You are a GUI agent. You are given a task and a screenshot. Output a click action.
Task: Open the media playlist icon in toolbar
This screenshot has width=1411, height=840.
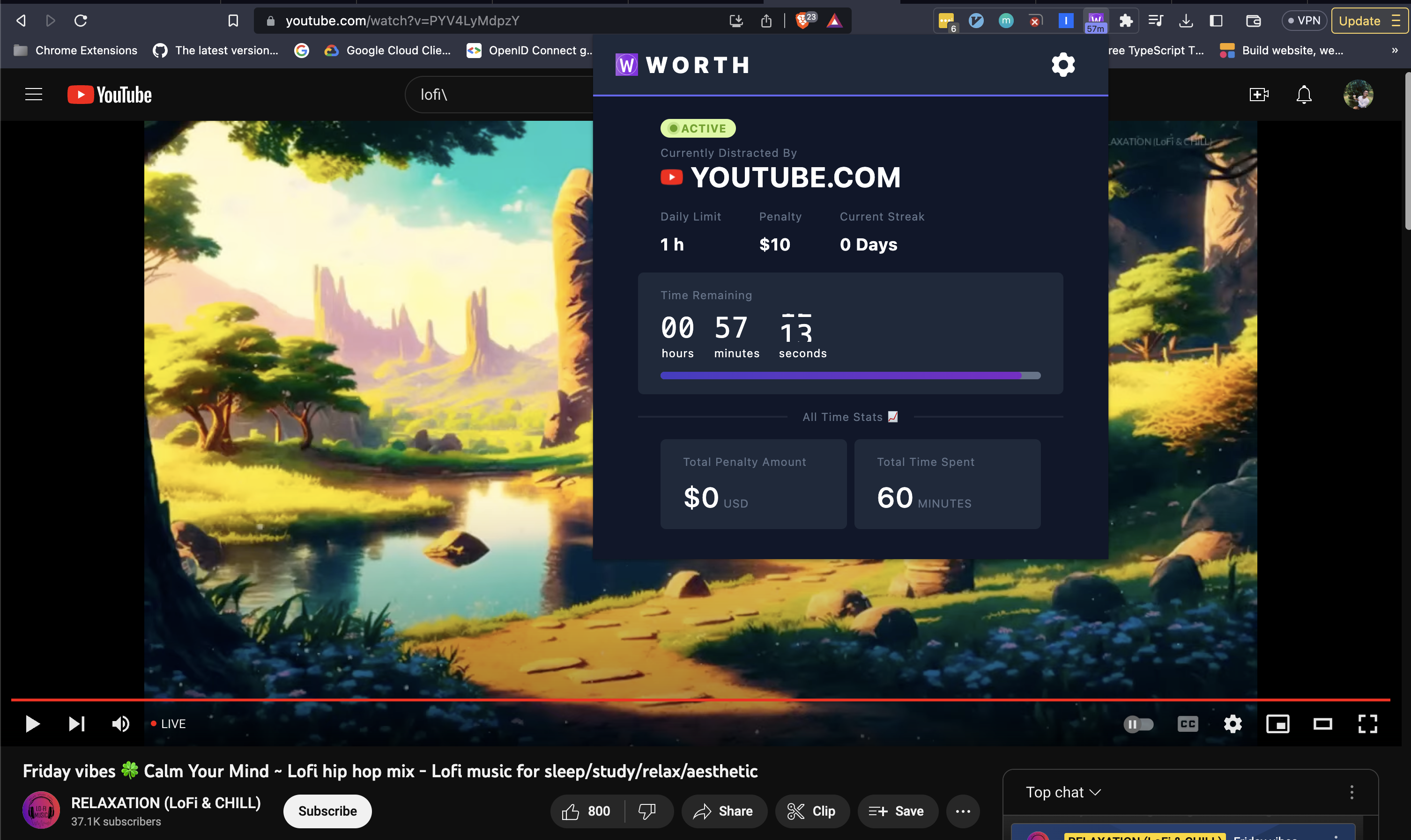point(1155,21)
